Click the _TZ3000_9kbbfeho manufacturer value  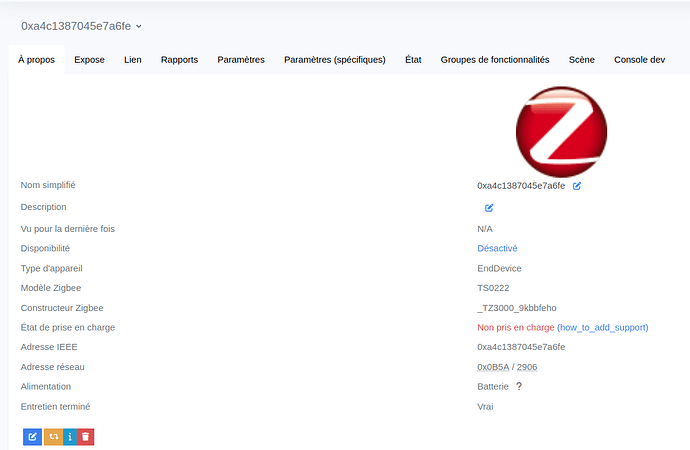(x=517, y=308)
